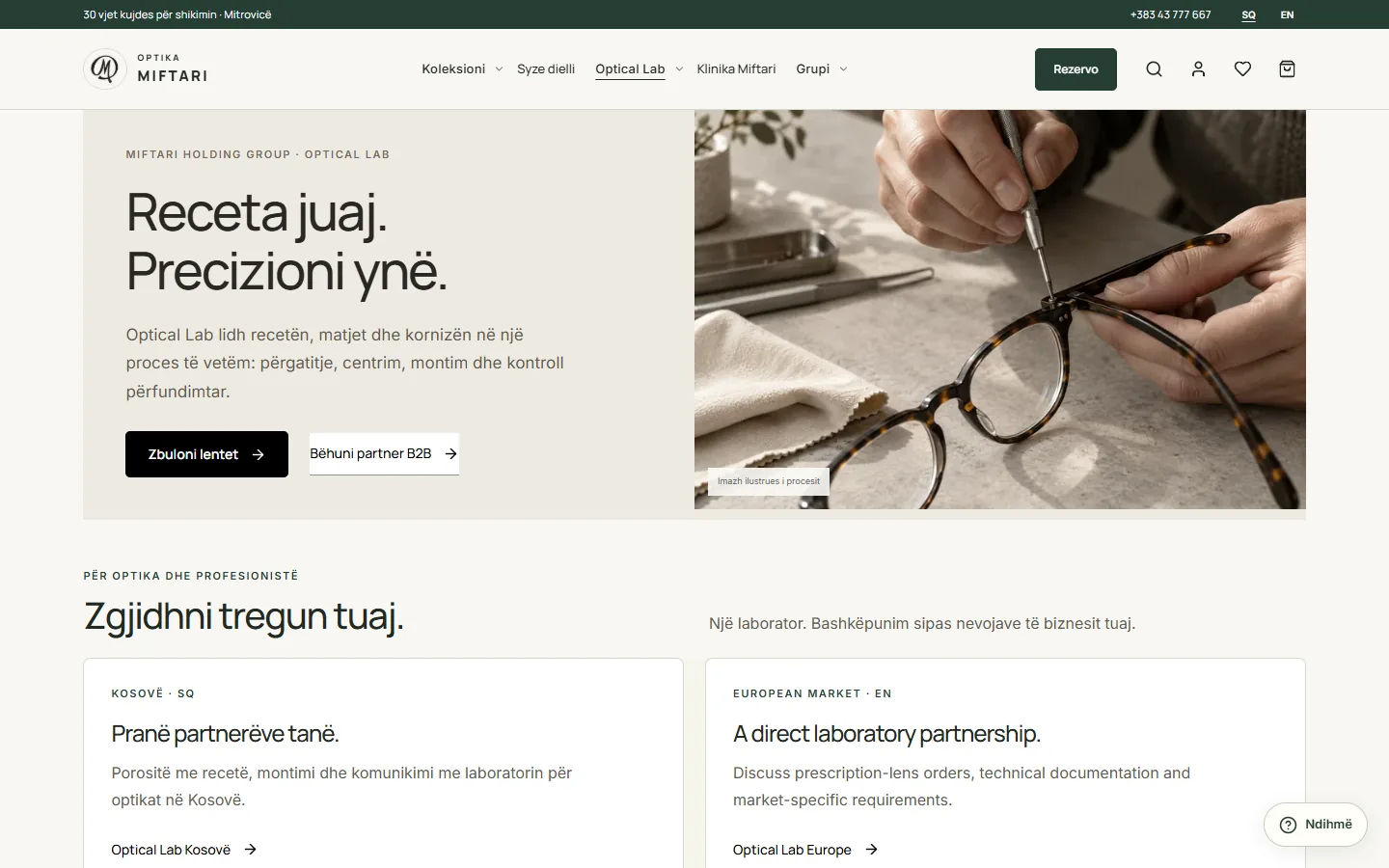Click the Optika Miftari logo emblem
Screen dimensions: 1389x868
coord(104,69)
